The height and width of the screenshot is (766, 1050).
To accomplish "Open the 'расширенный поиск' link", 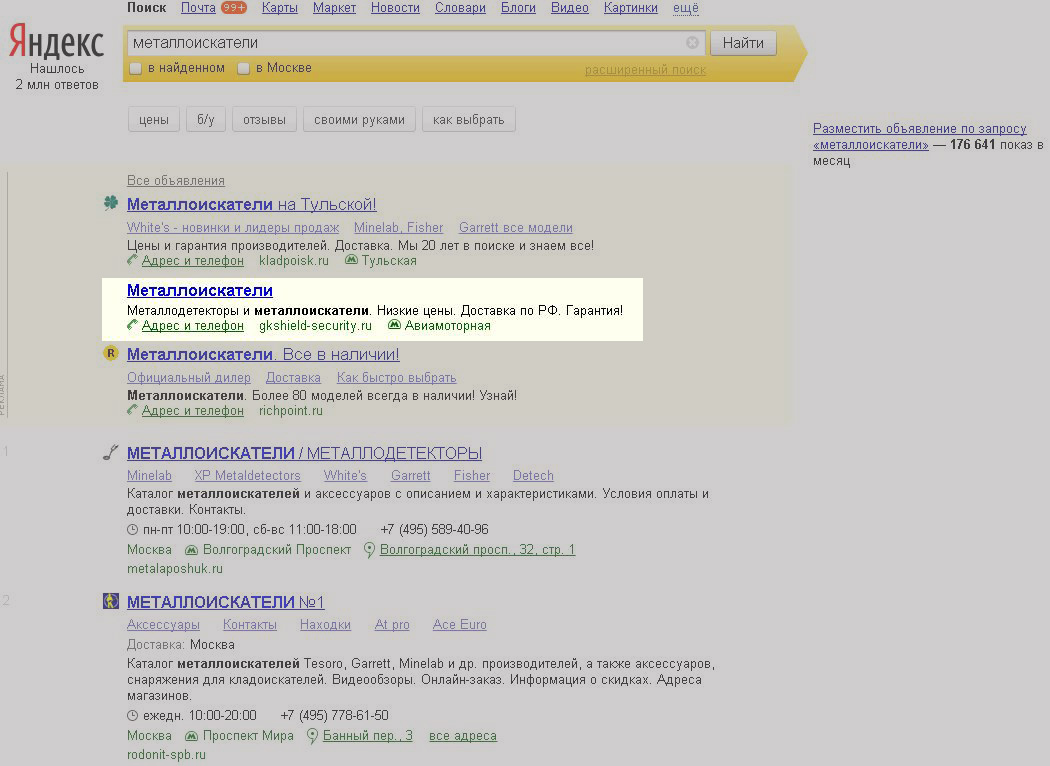I will (x=646, y=70).
